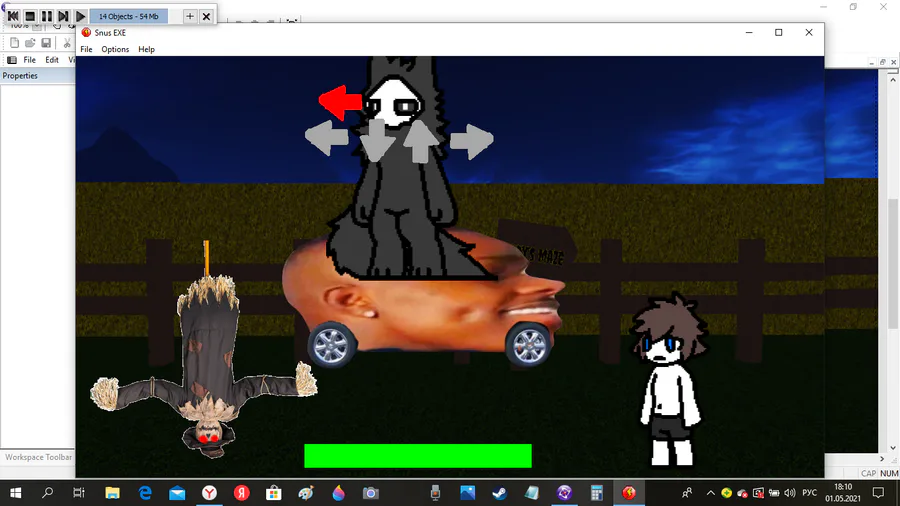The image size is (900, 506).
Task: Close the debugger bar with its X
Action: (x=206, y=17)
